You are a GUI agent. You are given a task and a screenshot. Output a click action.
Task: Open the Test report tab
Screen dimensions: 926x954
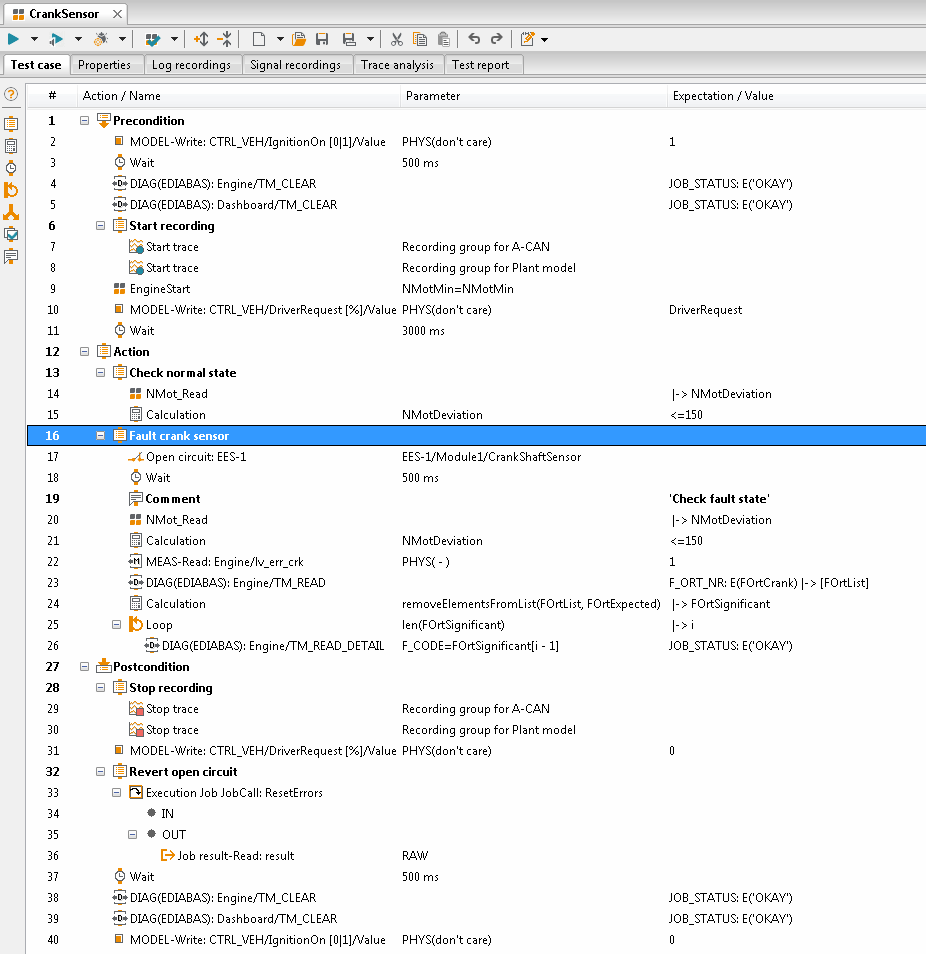point(481,65)
